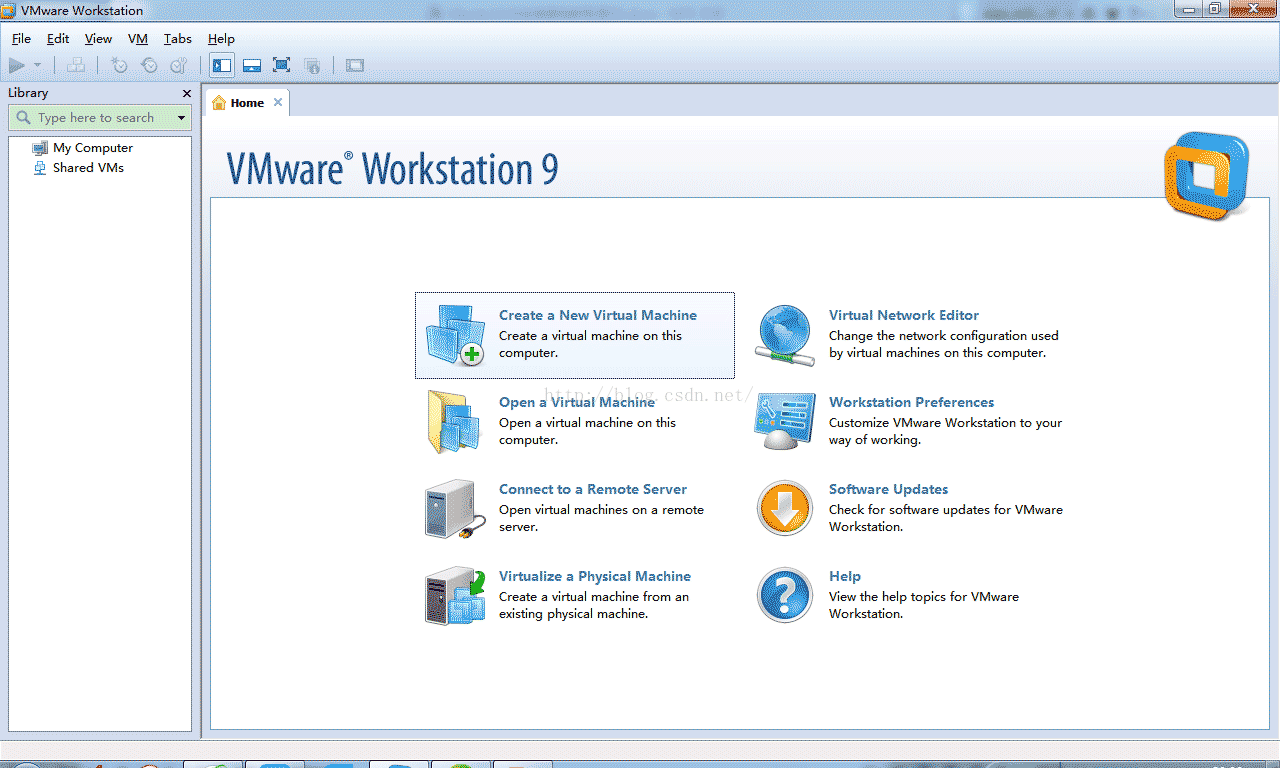
Task: Open the Help menu
Action: [x=221, y=39]
